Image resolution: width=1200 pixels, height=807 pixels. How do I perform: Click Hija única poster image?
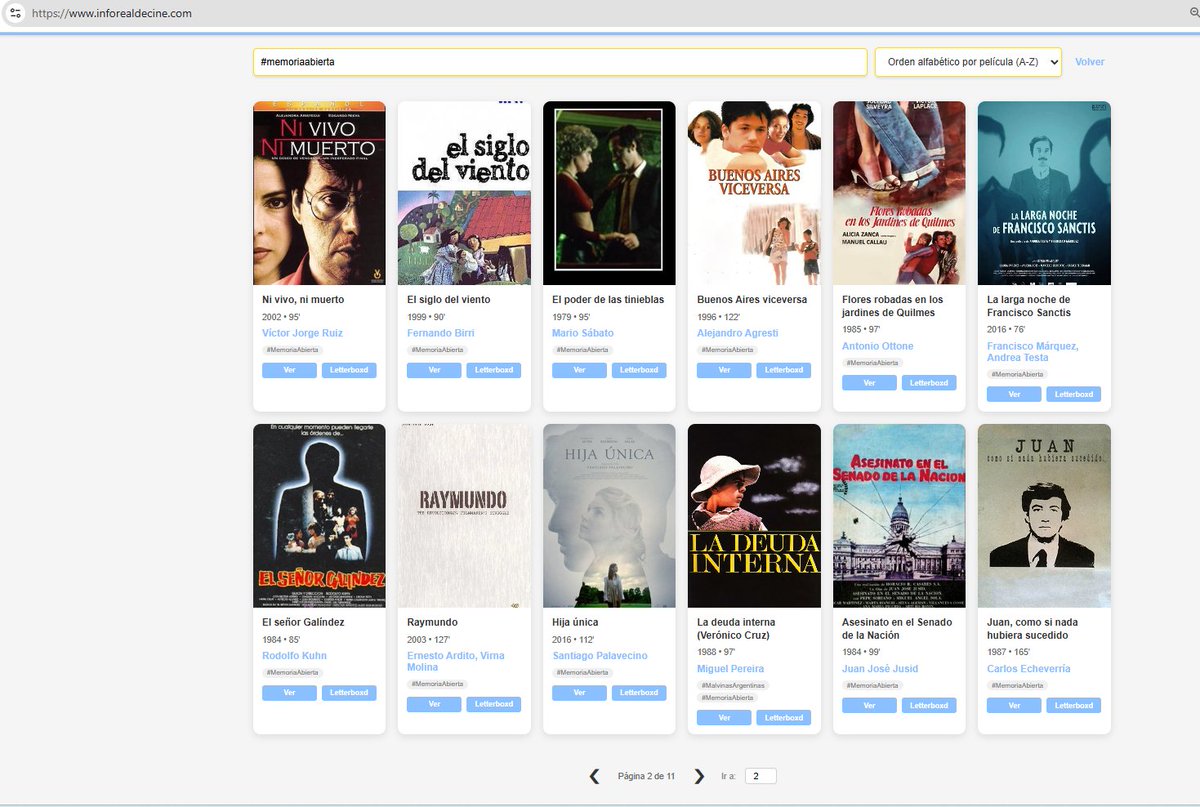coord(609,516)
